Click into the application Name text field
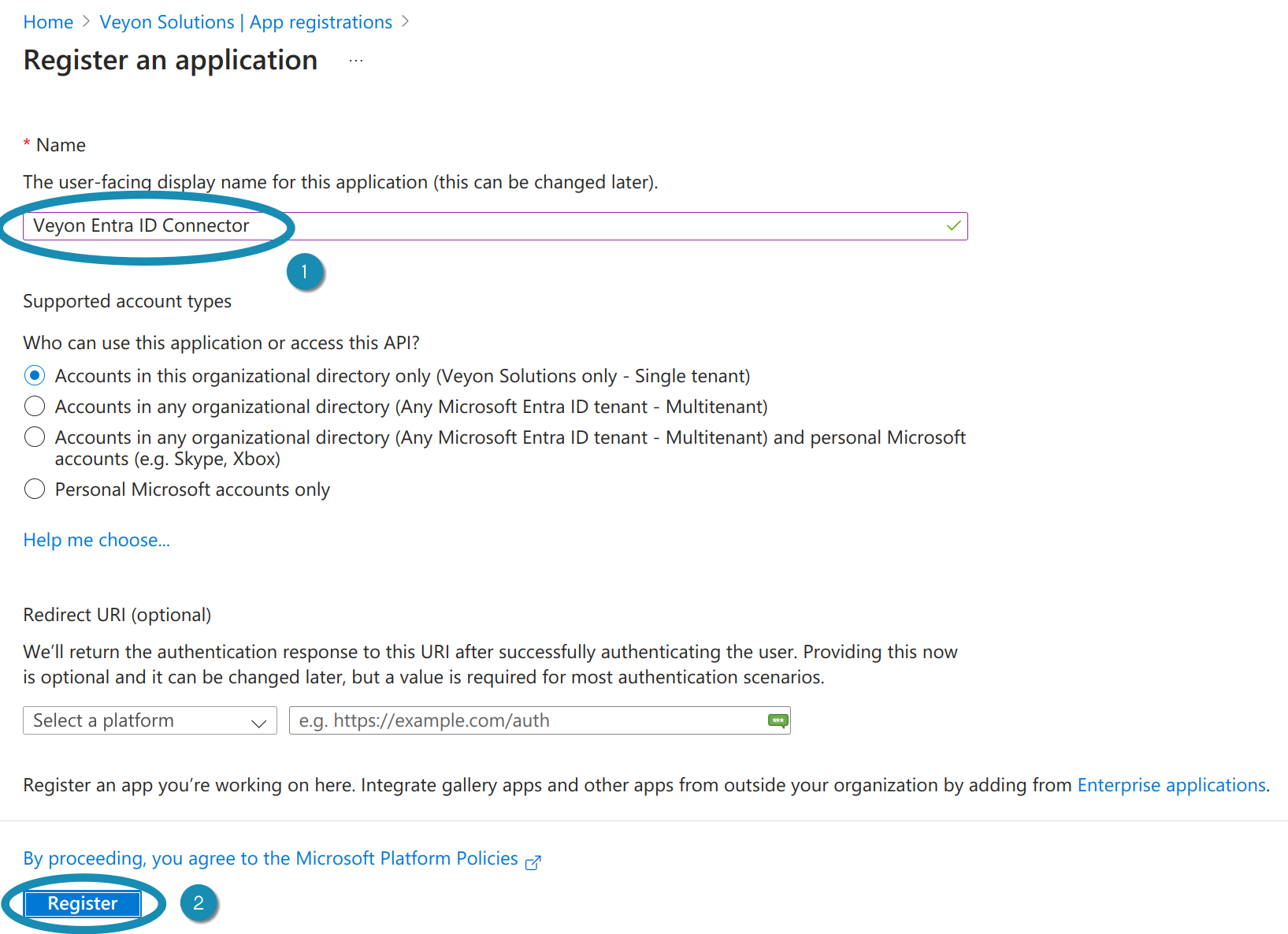Viewport: 1288px width, 934px height. pyautogui.click(x=551, y=226)
